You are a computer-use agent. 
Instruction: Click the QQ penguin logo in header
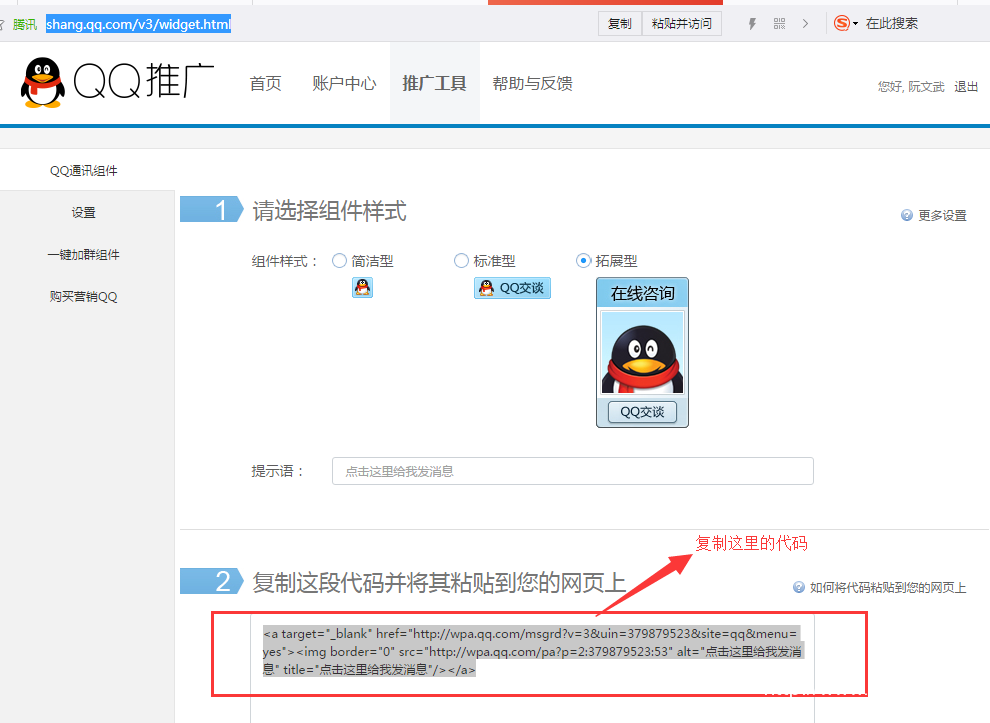pos(43,83)
